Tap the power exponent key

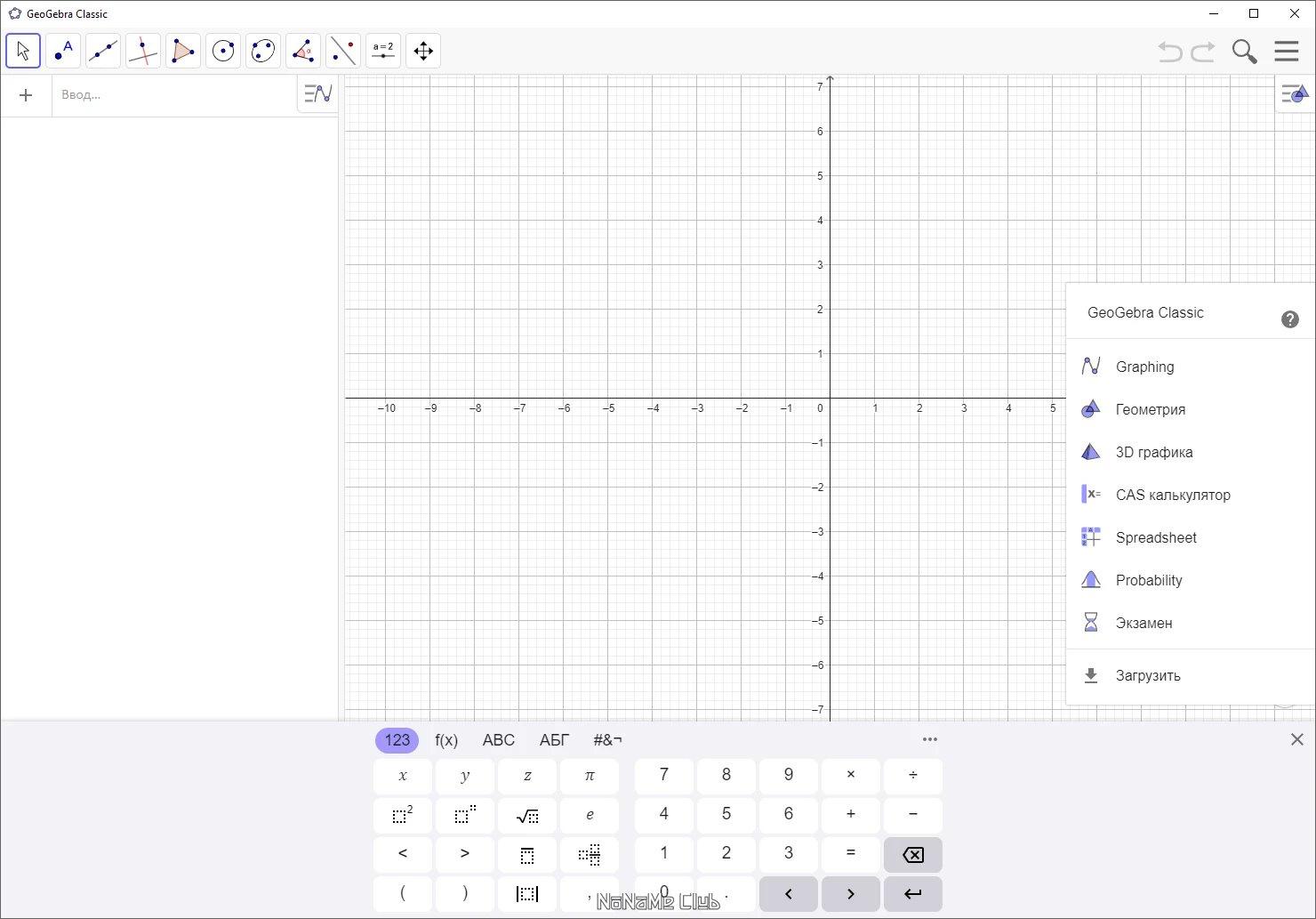click(x=465, y=815)
